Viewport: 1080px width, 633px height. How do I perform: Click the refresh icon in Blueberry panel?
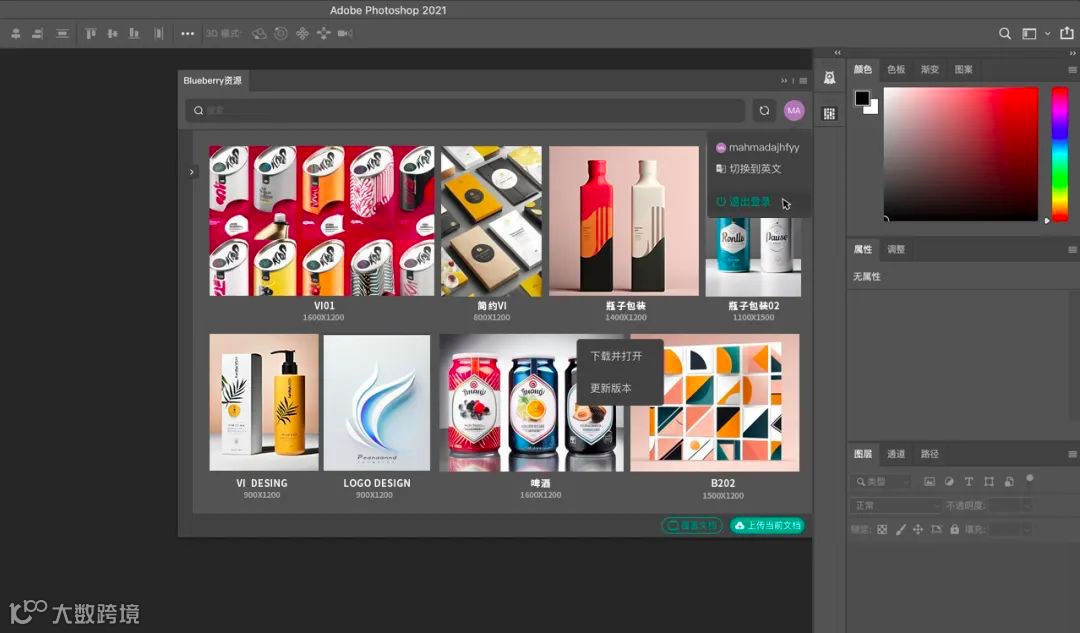point(765,110)
